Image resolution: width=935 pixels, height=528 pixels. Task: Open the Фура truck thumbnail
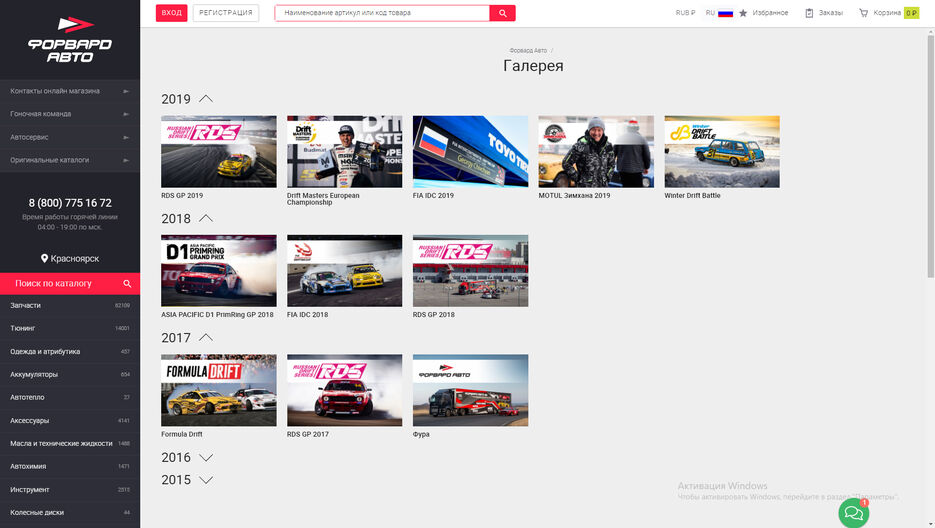(x=470, y=390)
